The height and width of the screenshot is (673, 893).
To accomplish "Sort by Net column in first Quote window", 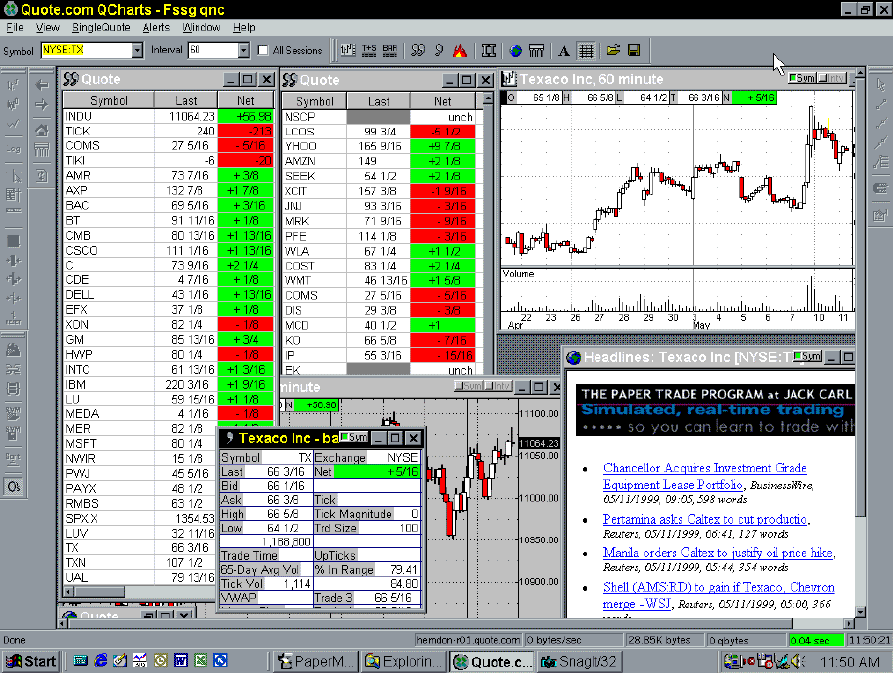I will click(245, 100).
